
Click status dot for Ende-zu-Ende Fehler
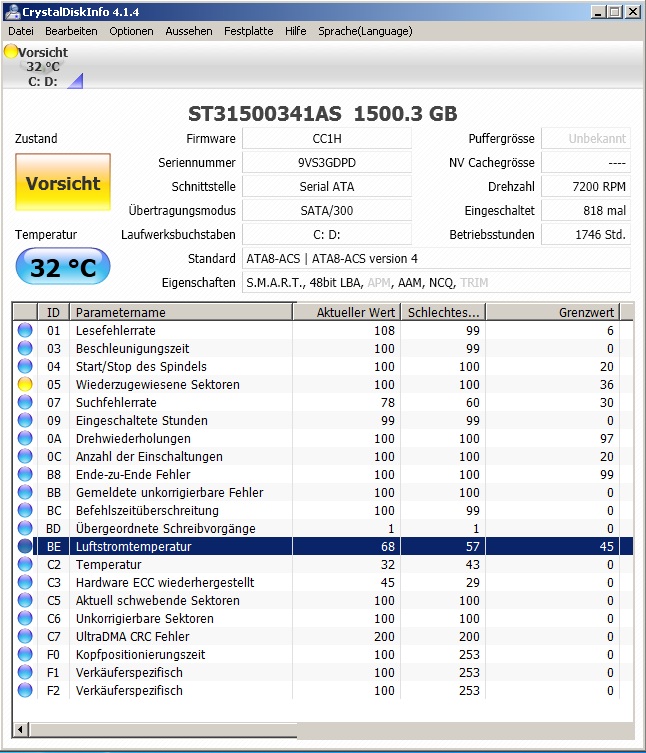(25, 474)
